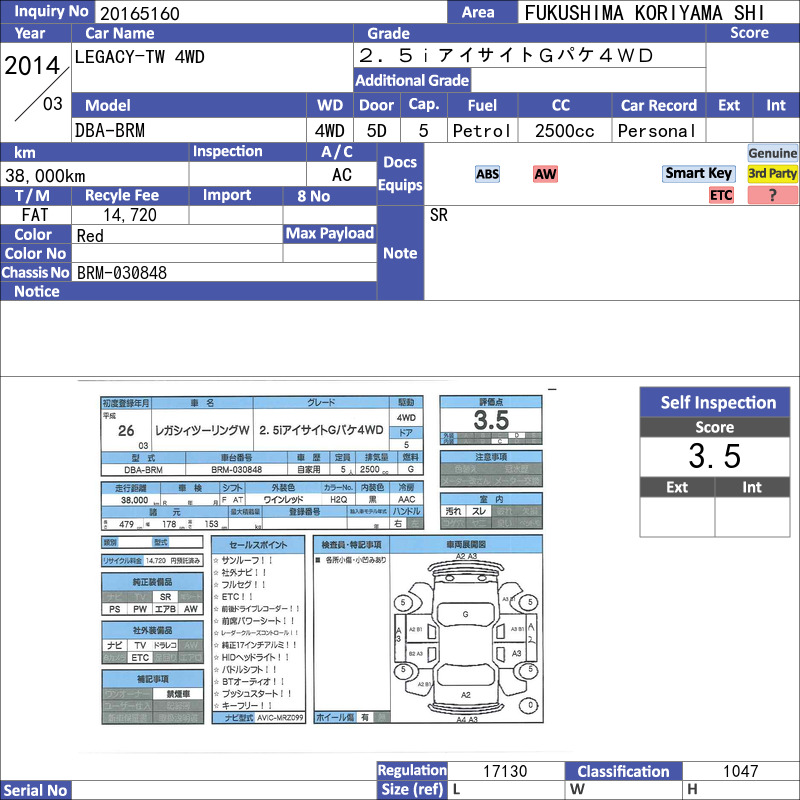Click the red ETC equipment badge
The width and height of the screenshot is (800, 800).
pos(721,195)
